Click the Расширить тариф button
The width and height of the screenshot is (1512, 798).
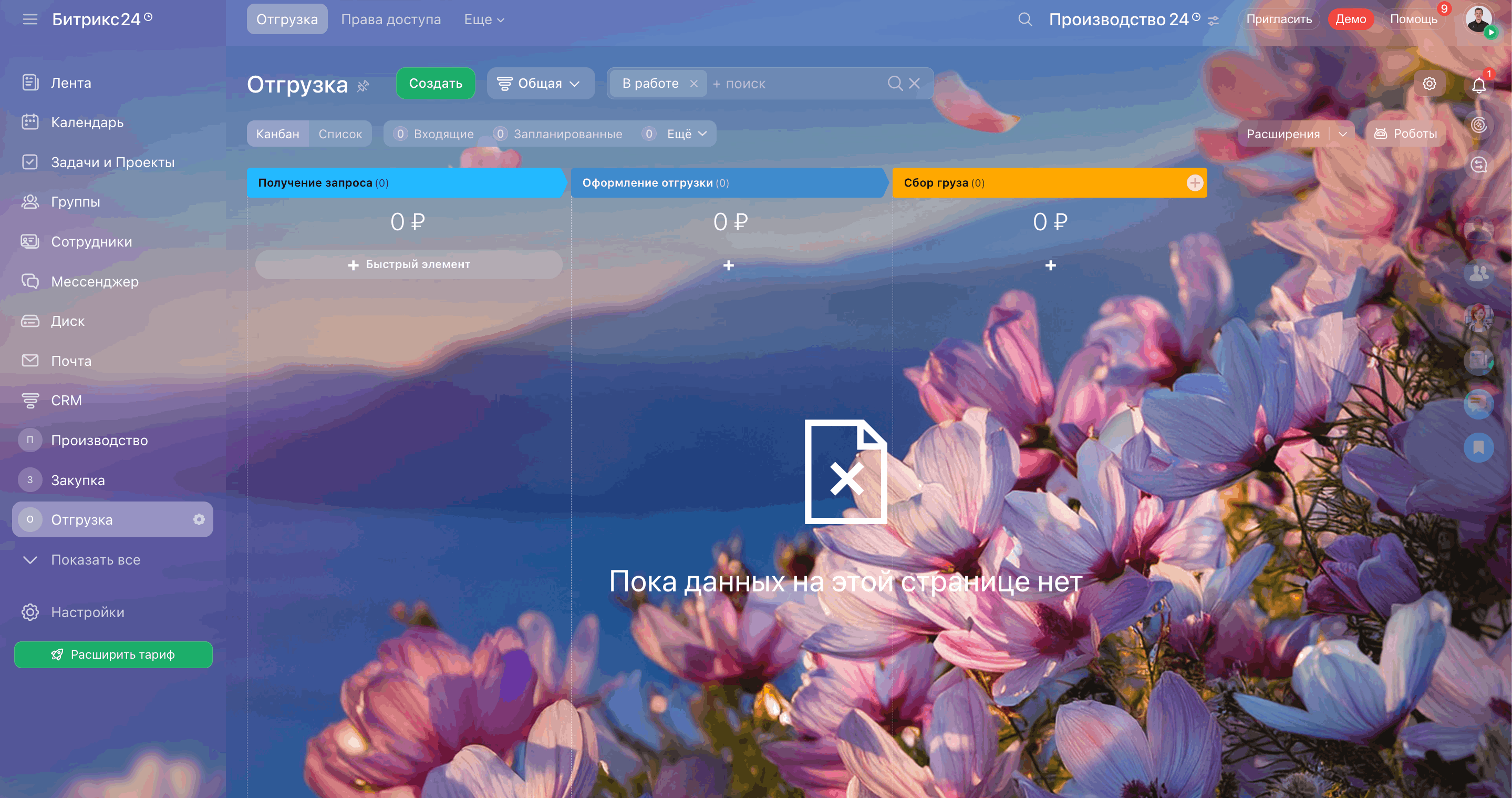pos(113,654)
